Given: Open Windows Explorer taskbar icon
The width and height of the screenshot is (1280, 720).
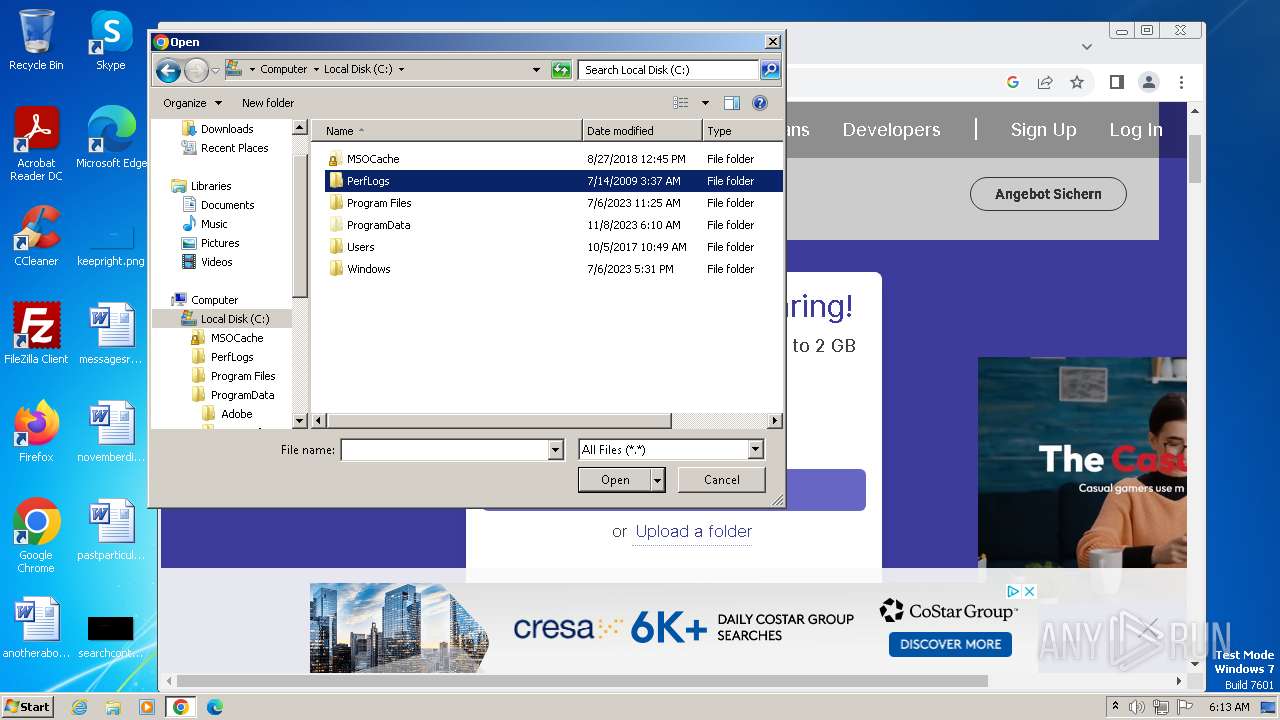Looking at the screenshot, I should (x=113, y=707).
